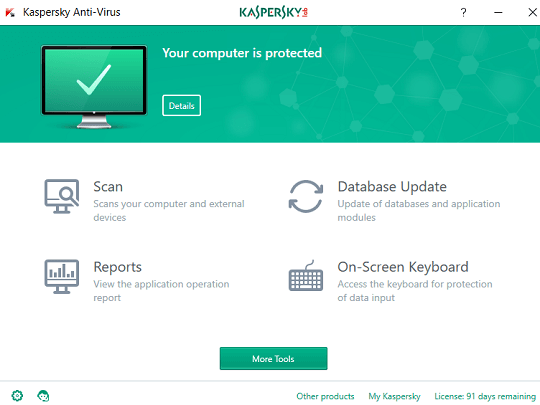Click the protected monitor checkmark image
Screen dimensions: 540x405
[94, 87]
